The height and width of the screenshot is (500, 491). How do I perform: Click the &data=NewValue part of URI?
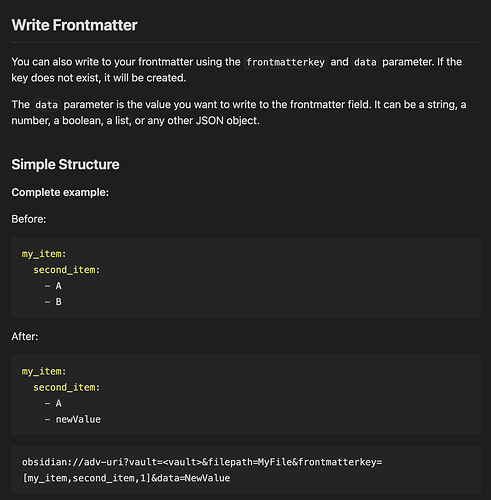click(x=191, y=478)
